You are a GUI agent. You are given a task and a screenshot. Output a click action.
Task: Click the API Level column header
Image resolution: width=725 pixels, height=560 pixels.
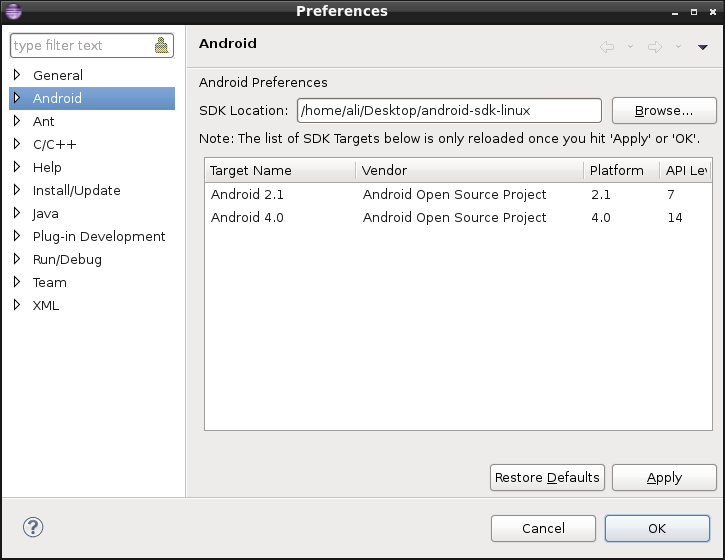point(686,170)
